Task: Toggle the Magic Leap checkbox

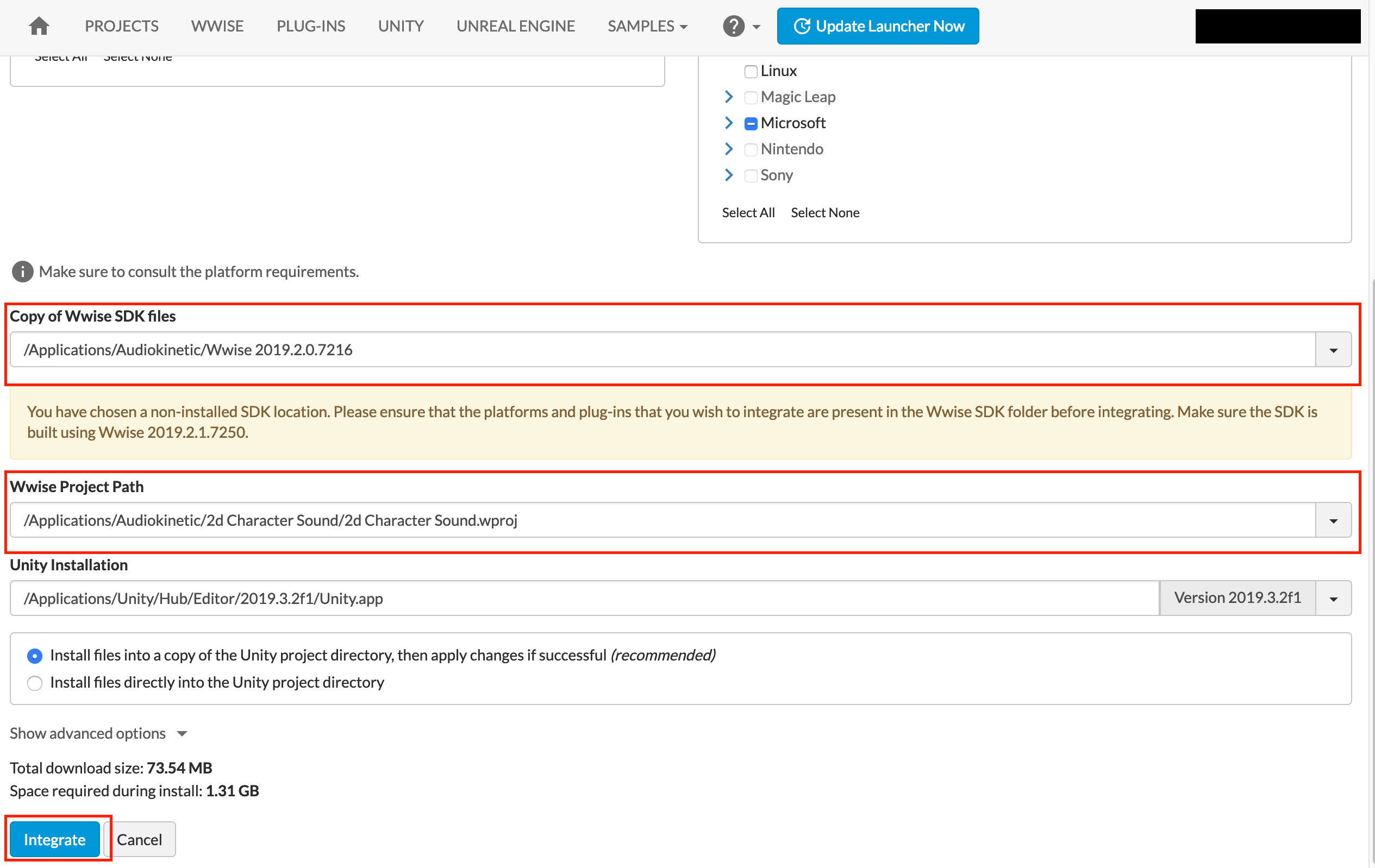Action: (x=751, y=98)
